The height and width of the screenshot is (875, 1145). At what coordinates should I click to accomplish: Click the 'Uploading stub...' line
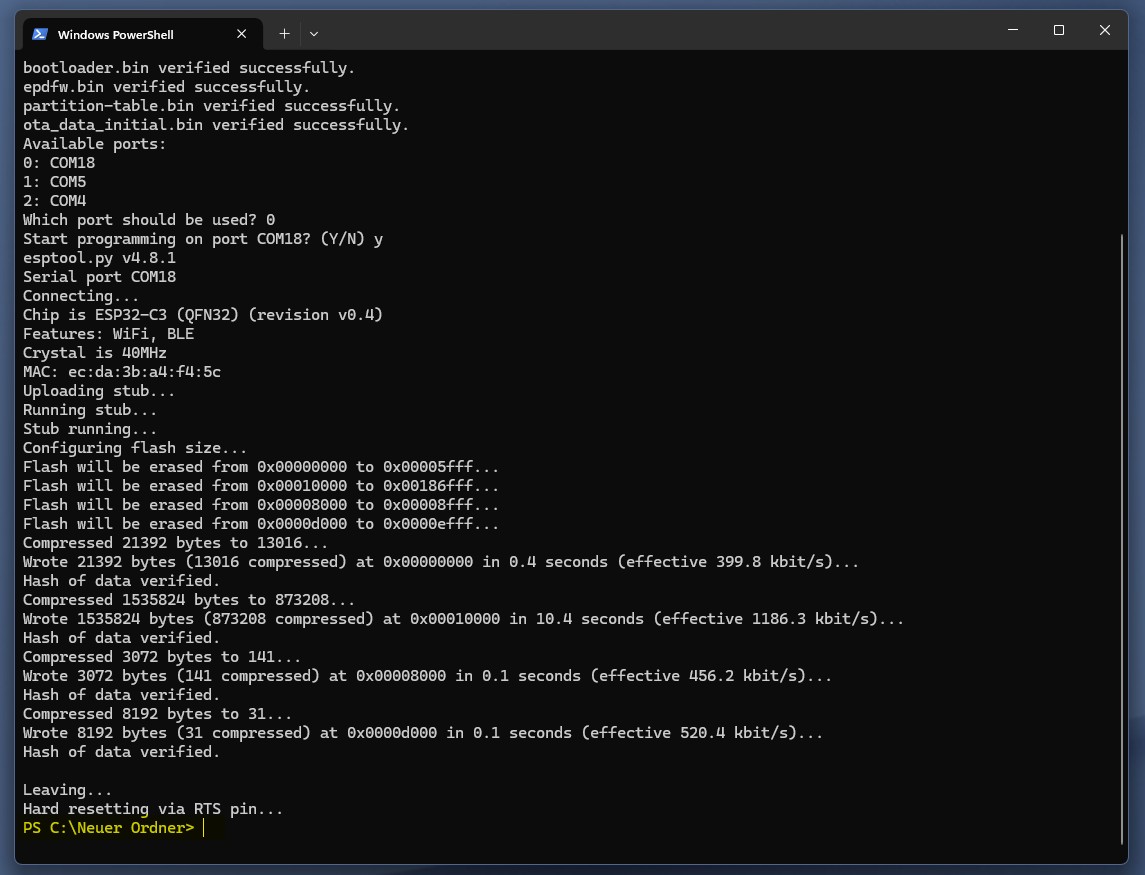click(99, 391)
